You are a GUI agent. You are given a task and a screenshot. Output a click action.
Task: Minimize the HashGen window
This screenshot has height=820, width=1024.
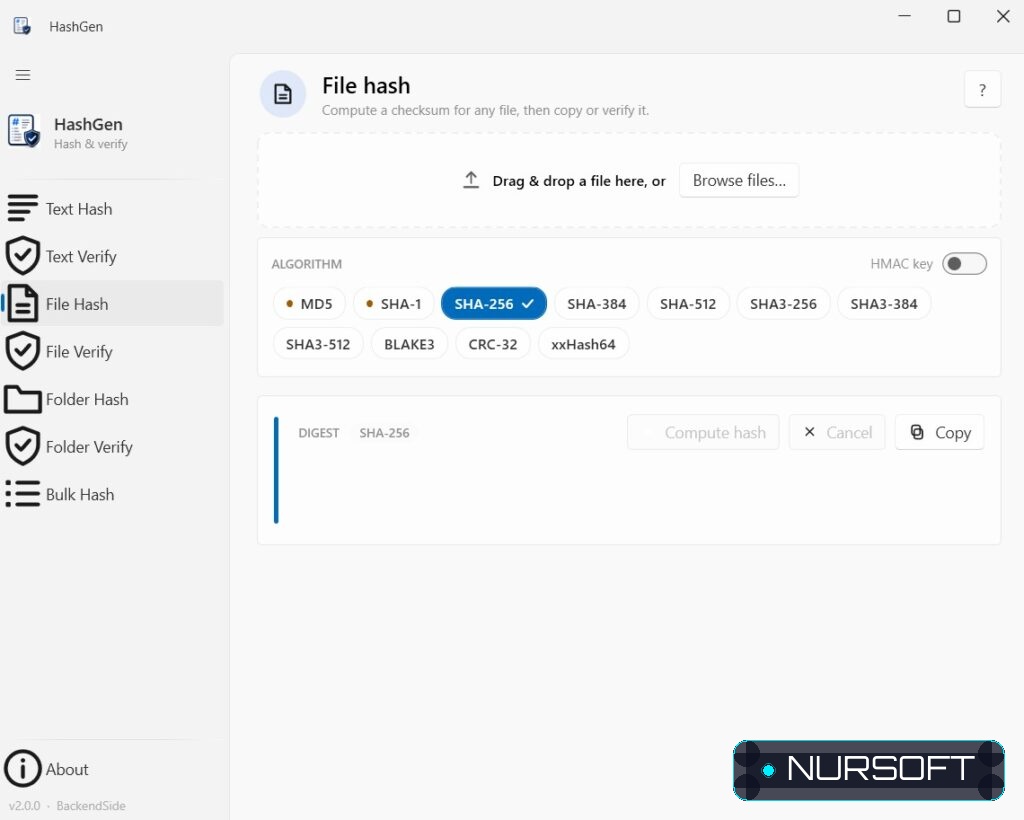[x=904, y=16]
